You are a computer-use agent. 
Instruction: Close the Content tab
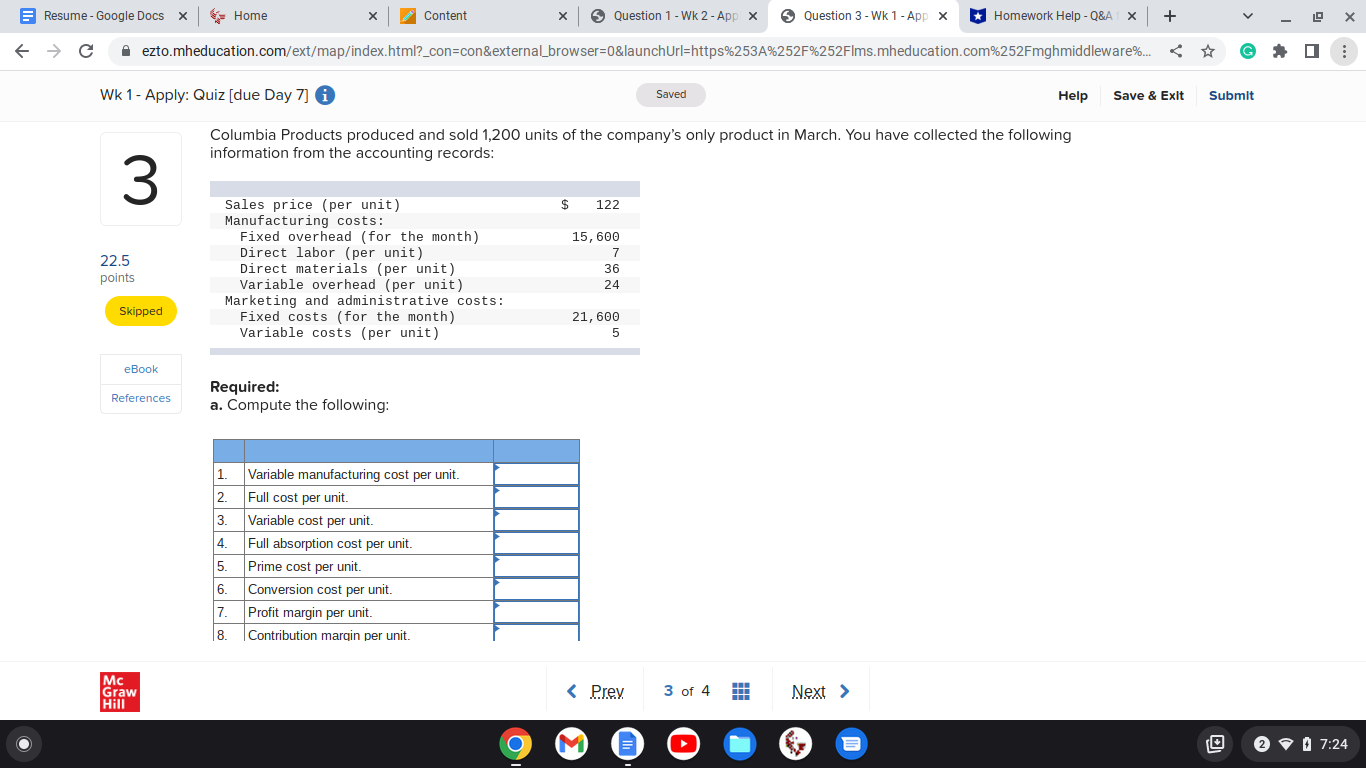click(563, 16)
